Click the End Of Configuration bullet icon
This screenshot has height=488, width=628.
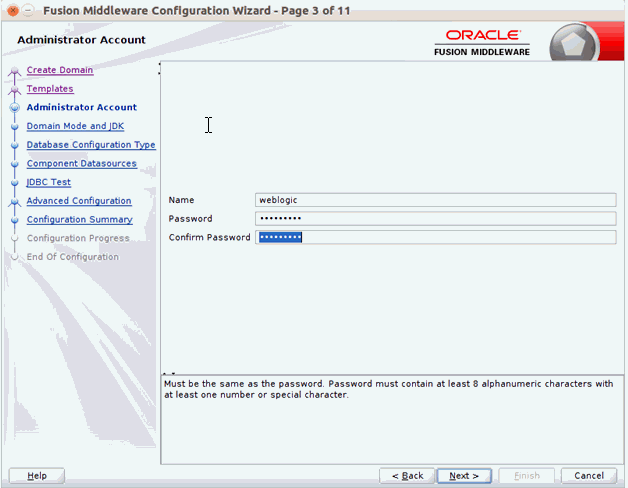[x=15, y=257]
